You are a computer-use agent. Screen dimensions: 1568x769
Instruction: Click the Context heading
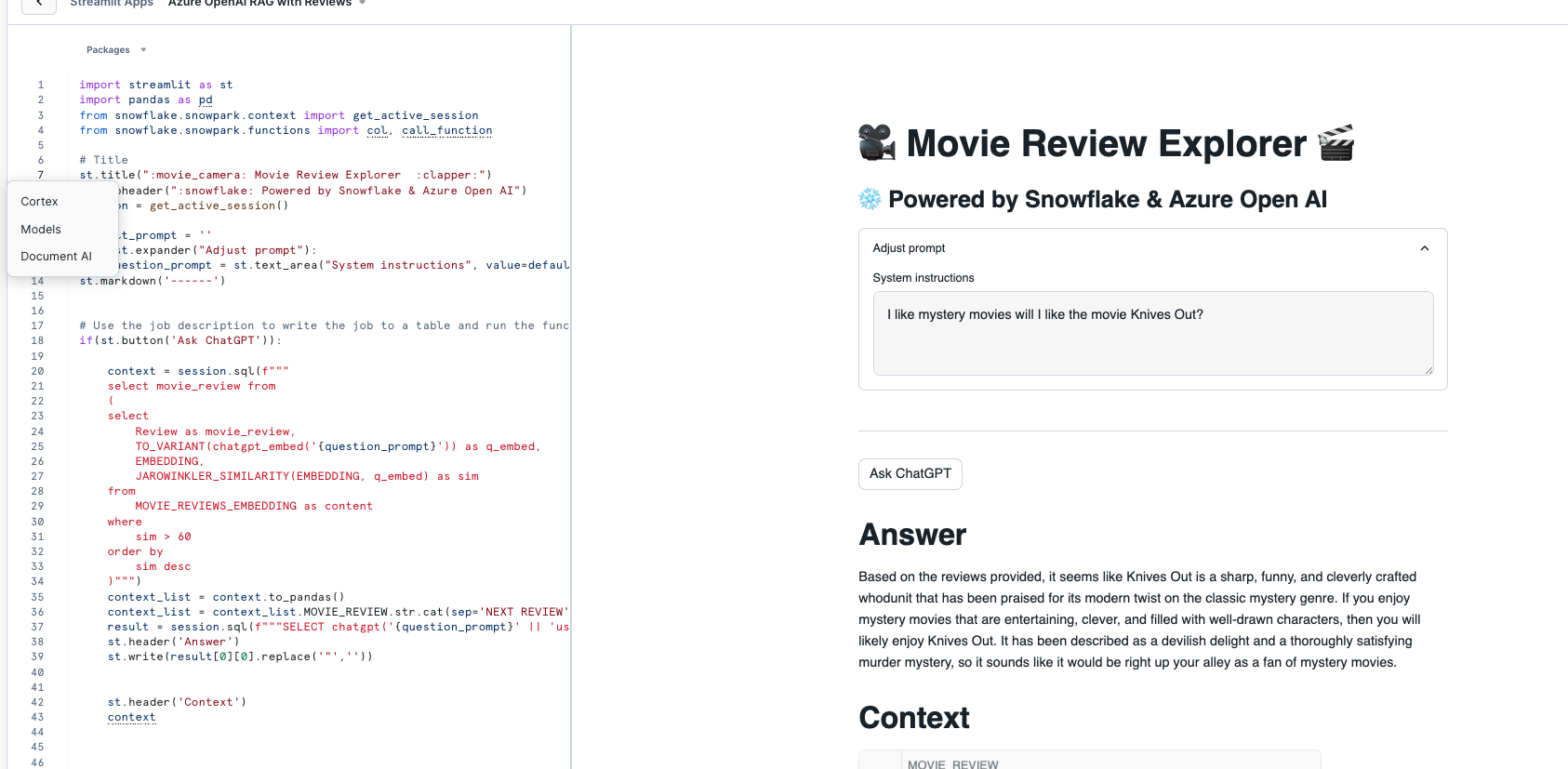click(x=913, y=718)
